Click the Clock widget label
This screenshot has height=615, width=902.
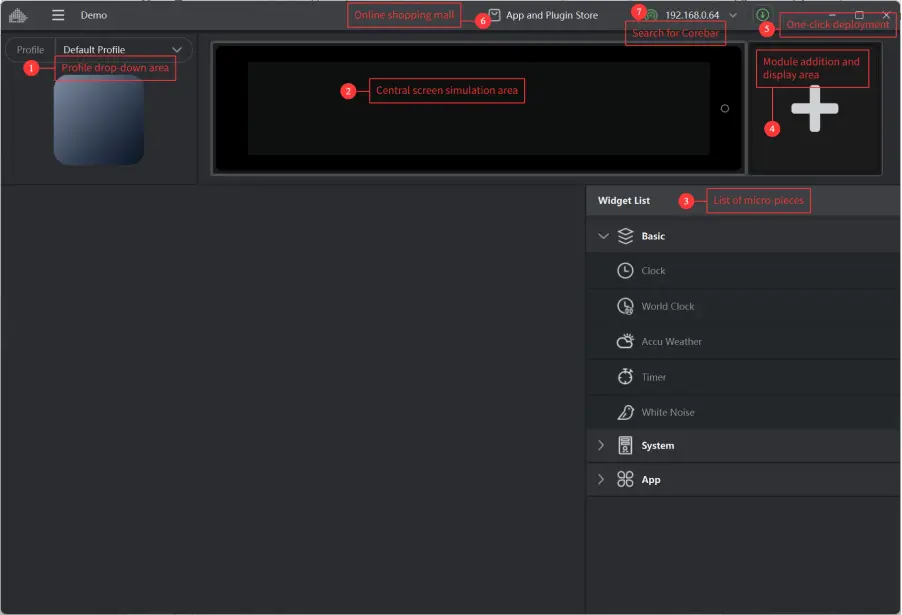point(653,270)
